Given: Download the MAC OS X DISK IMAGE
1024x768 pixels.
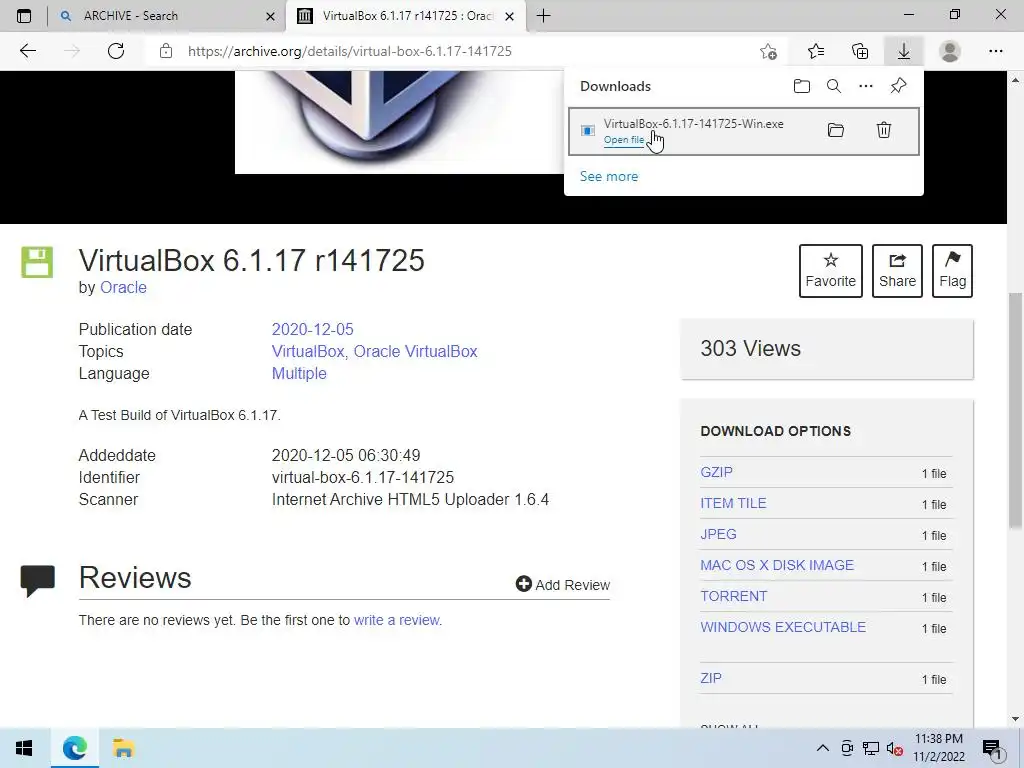Looking at the screenshot, I should pyautogui.click(x=777, y=565).
